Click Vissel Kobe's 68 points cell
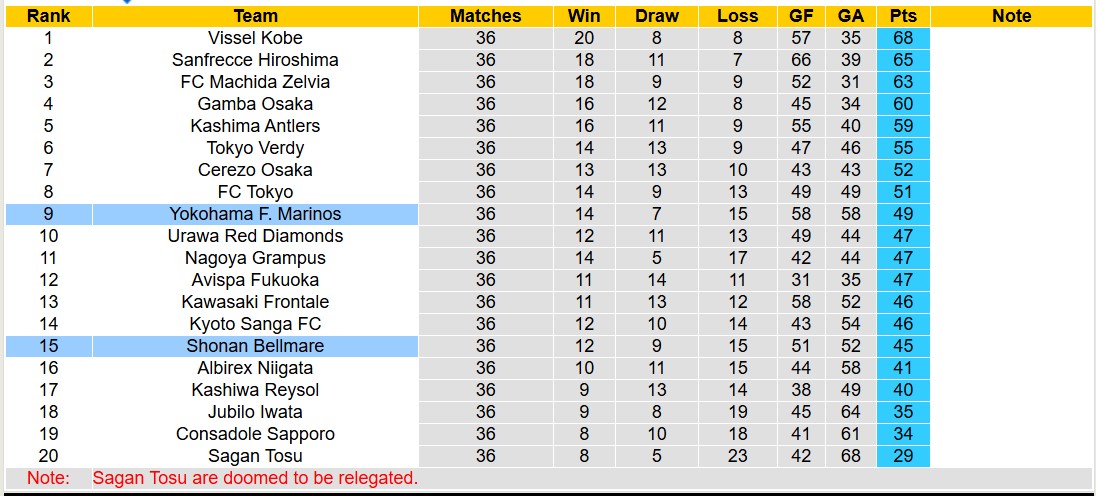 coord(903,38)
